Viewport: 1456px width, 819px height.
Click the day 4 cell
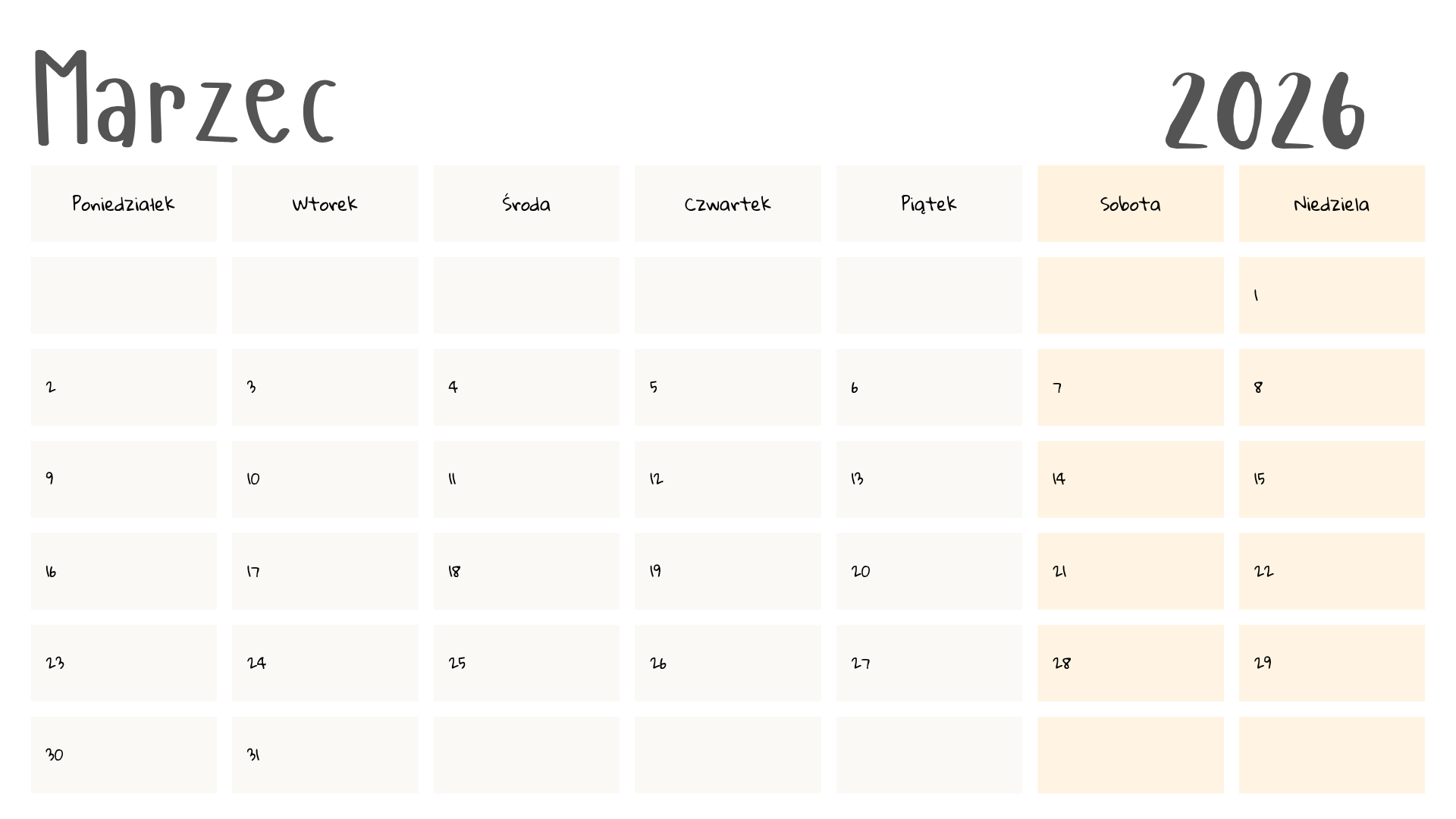pyautogui.click(x=526, y=388)
